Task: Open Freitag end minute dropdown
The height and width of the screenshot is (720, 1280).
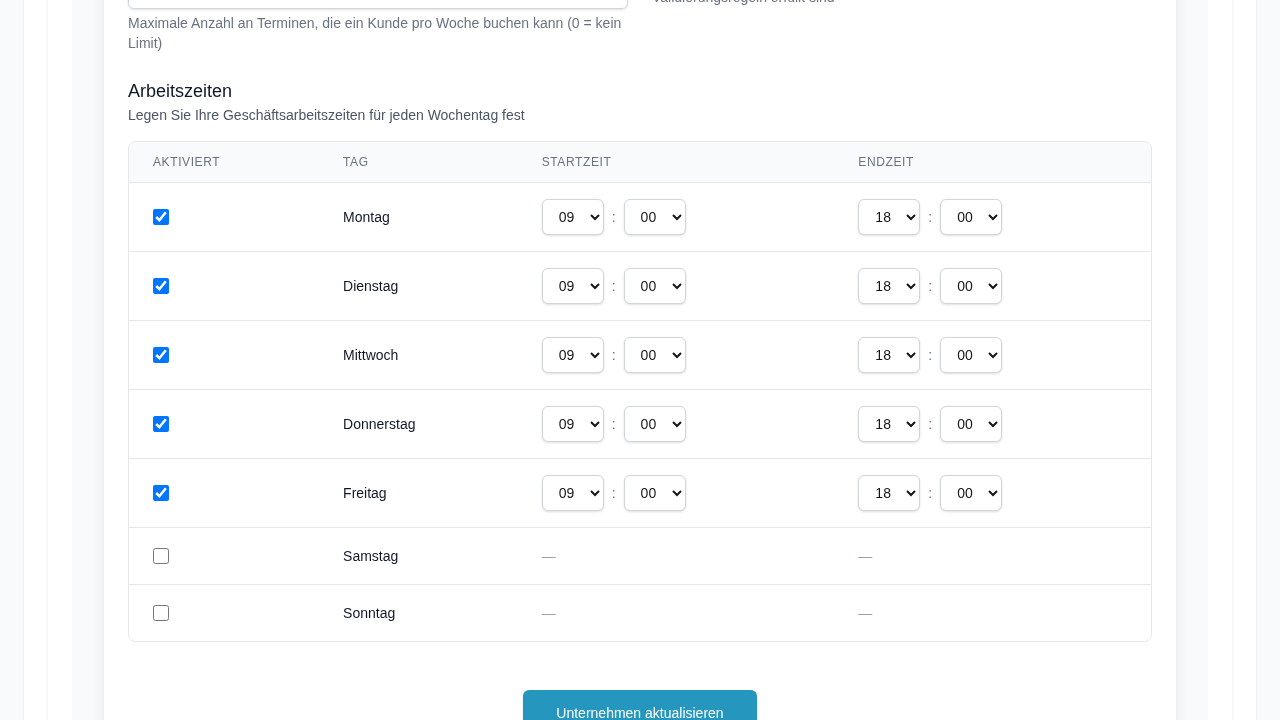Action: pos(970,493)
